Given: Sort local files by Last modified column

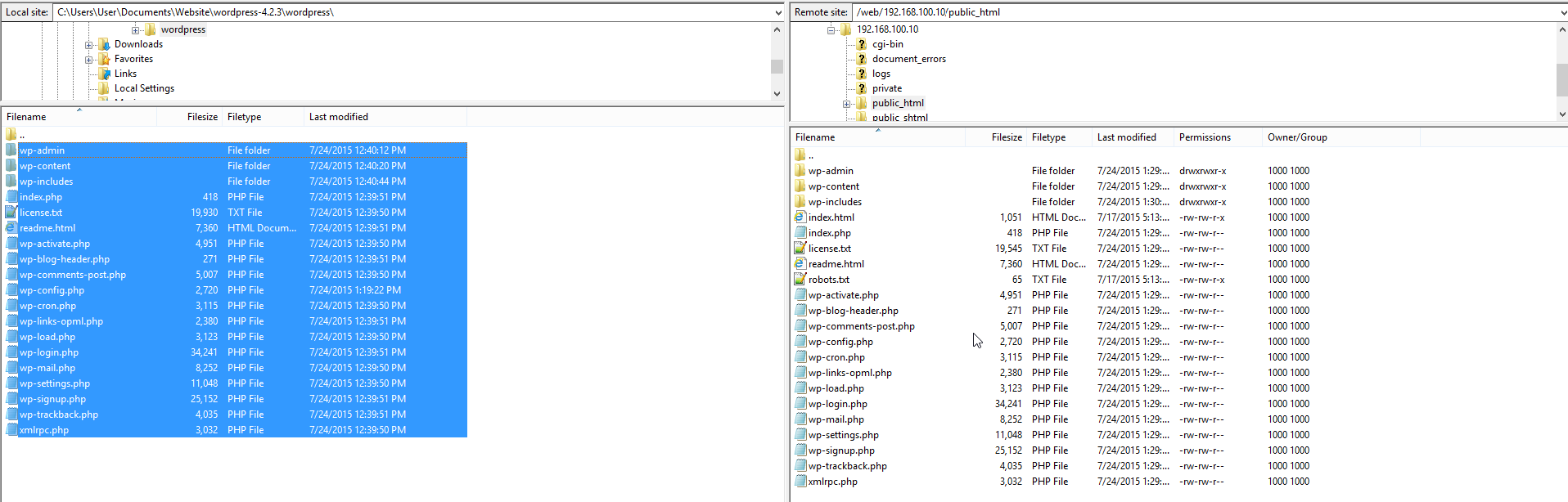Looking at the screenshot, I should coord(385,117).
